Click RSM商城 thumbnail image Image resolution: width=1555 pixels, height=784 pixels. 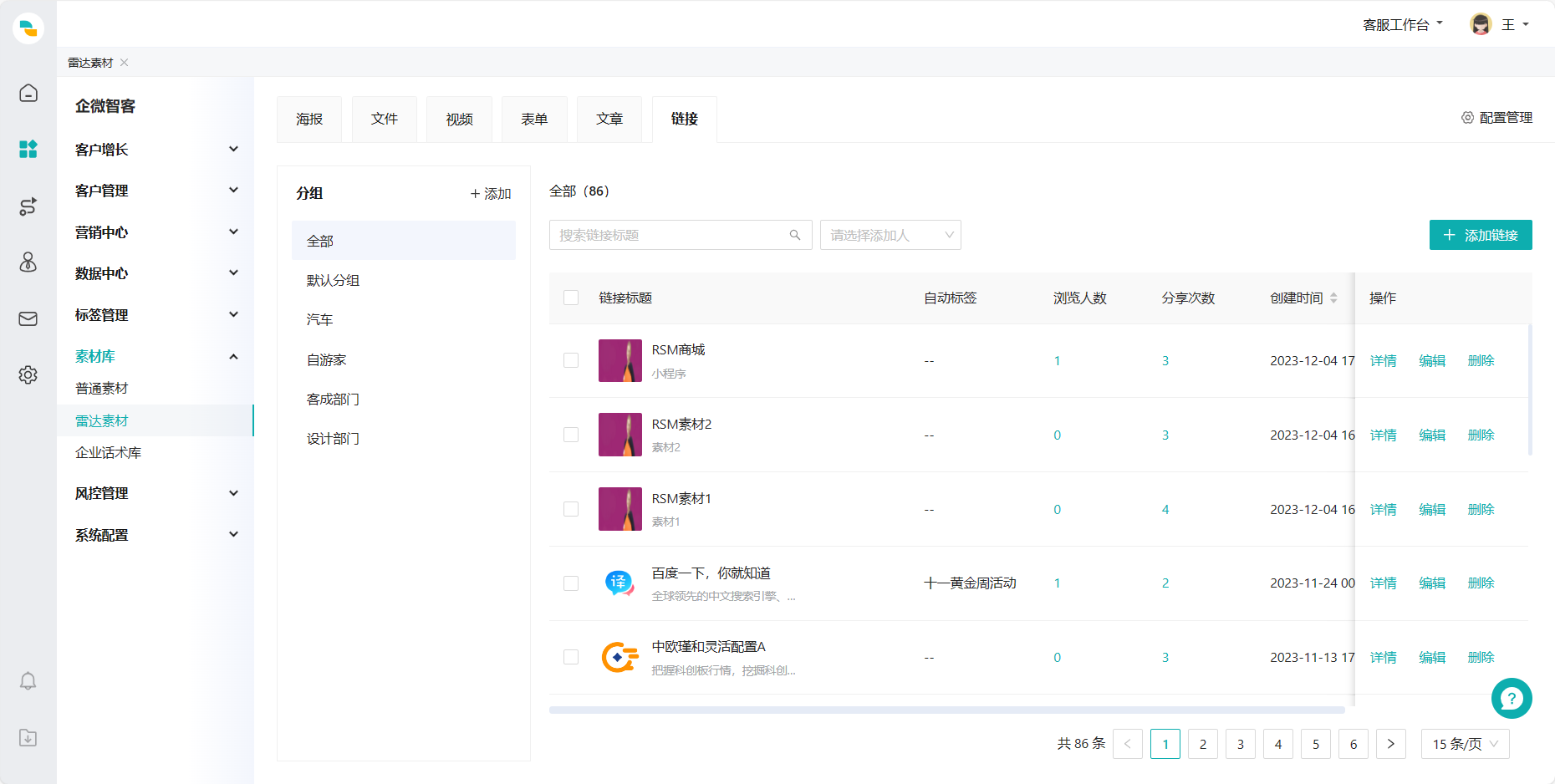[x=620, y=360]
